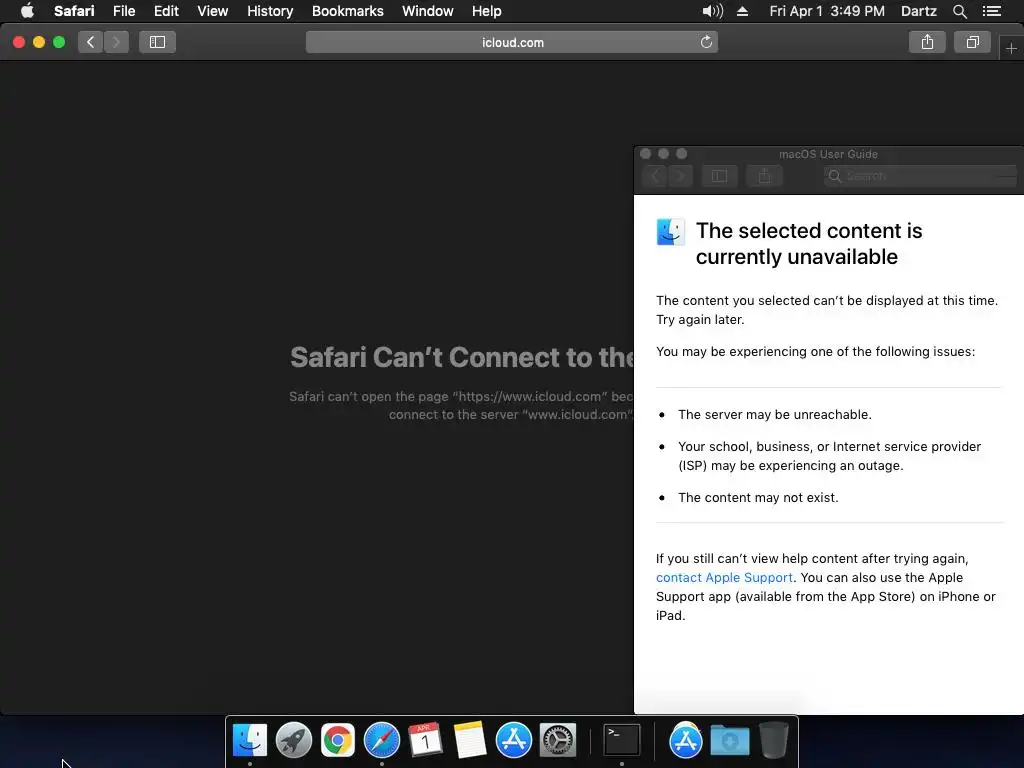1024x768 pixels.
Task: Open Terminal from the Dock
Action: coord(621,741)
